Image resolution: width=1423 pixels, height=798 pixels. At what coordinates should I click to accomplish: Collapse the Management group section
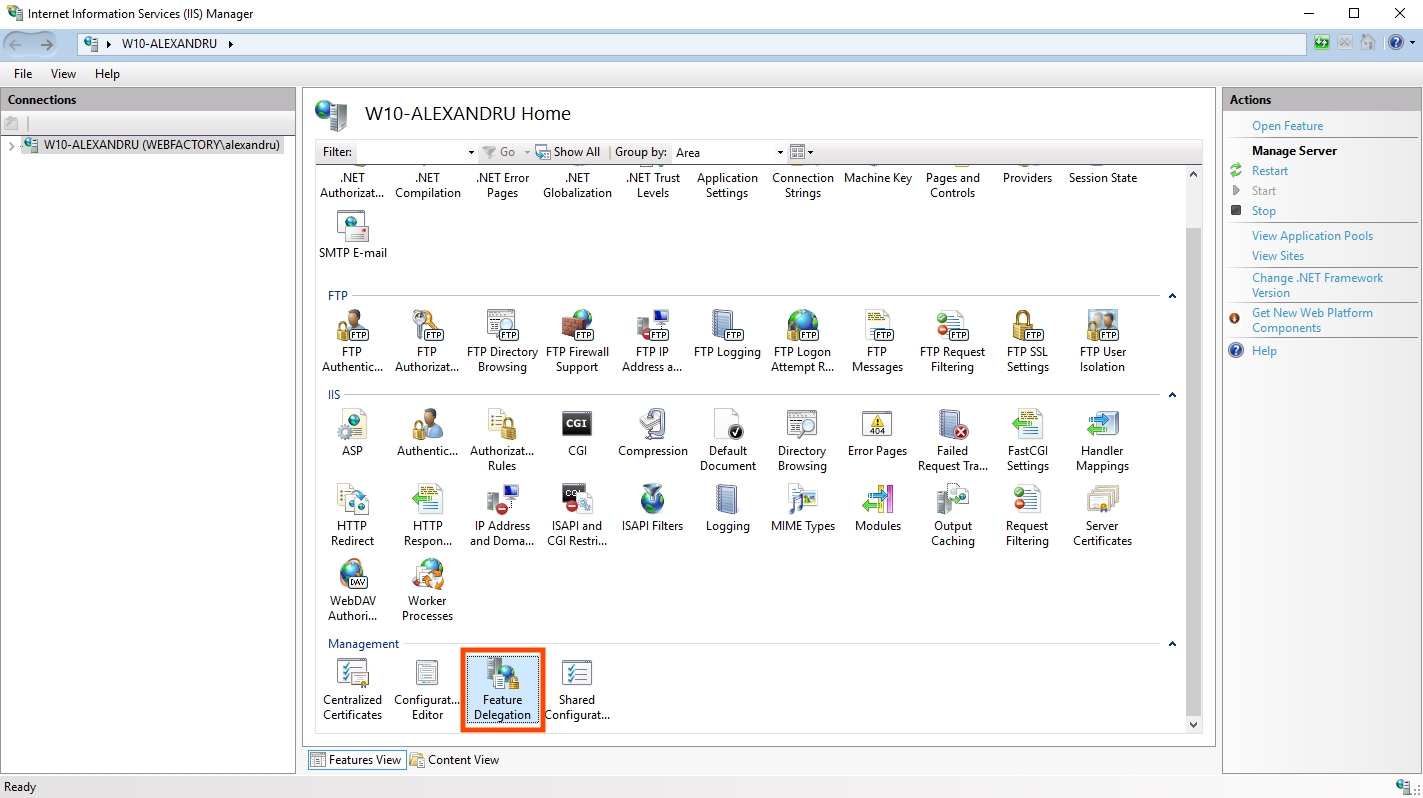[x=1172, y=644]
